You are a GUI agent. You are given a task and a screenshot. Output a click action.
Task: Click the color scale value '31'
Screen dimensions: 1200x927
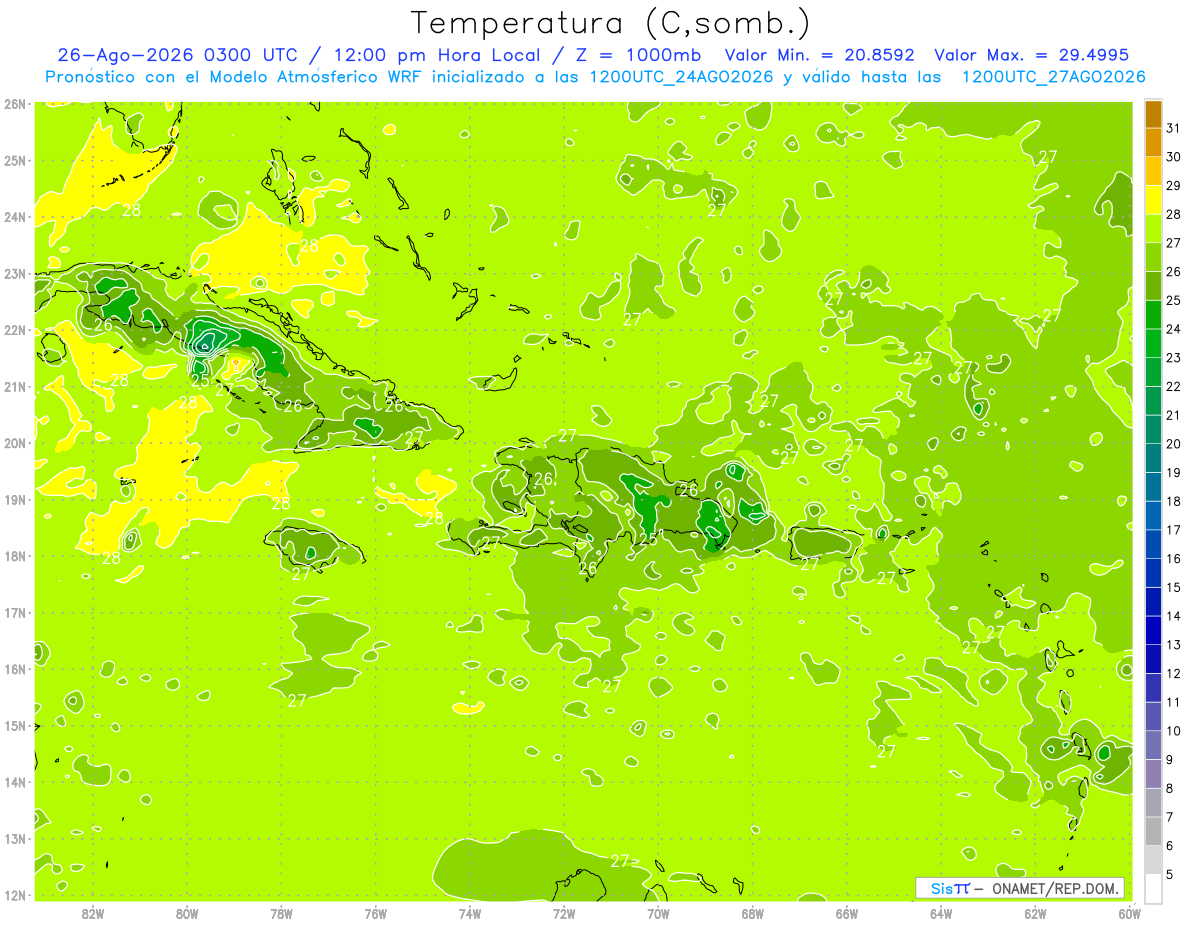point(1173,127)
